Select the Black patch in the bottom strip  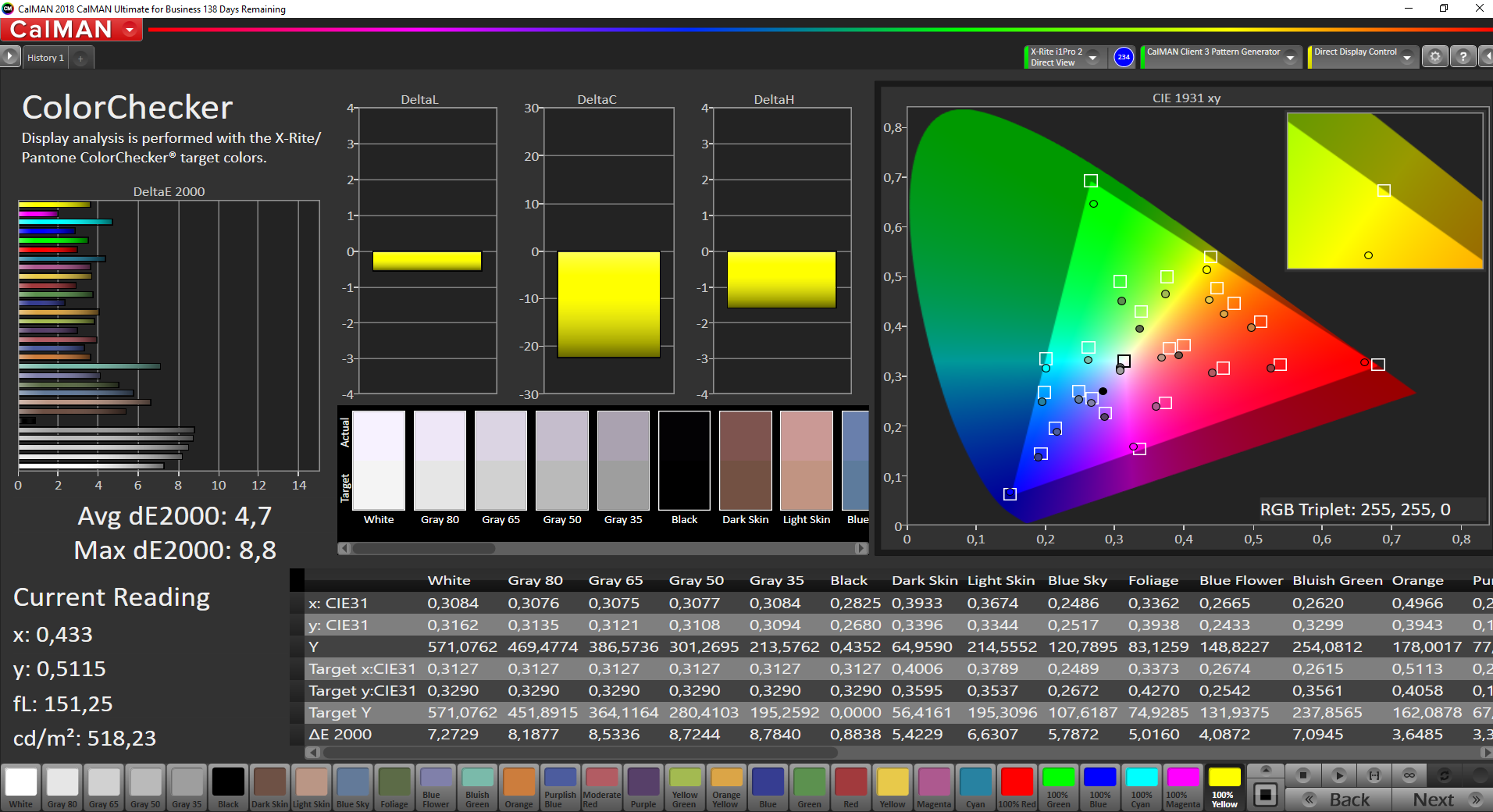228,788
